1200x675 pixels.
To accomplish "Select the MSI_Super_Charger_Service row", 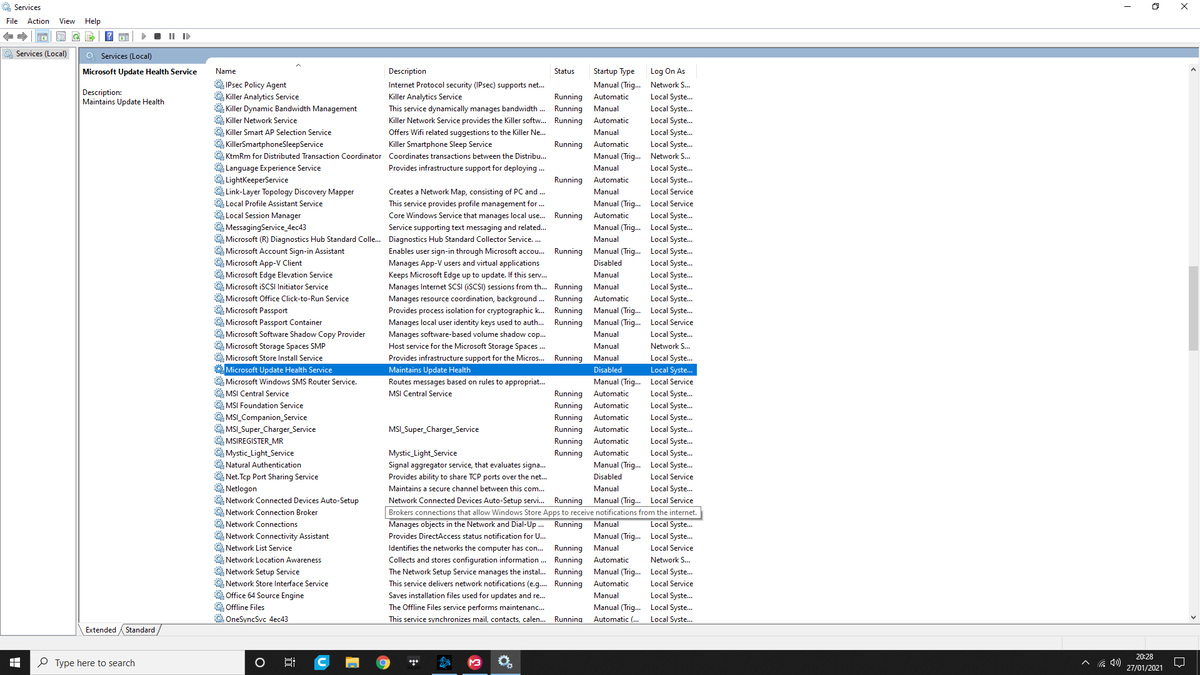I will tap(455, 430).
